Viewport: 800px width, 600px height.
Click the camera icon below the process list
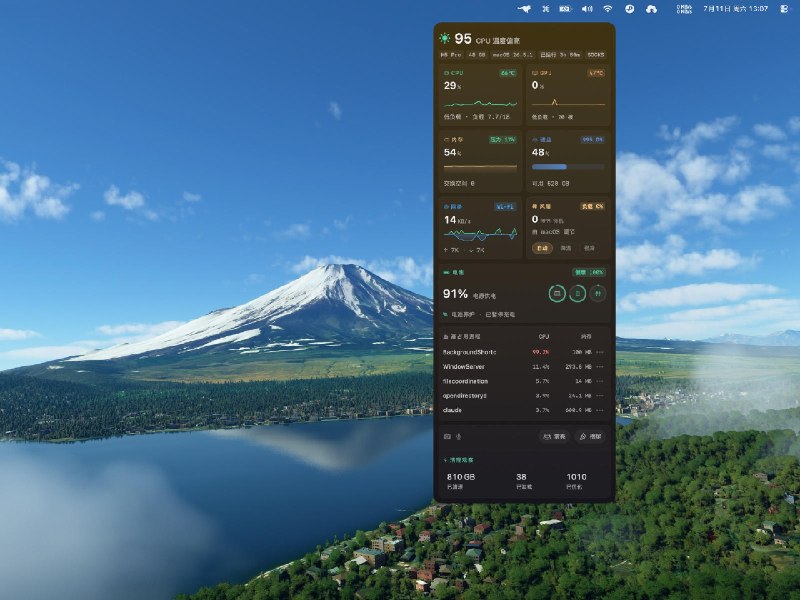[447, 437]
